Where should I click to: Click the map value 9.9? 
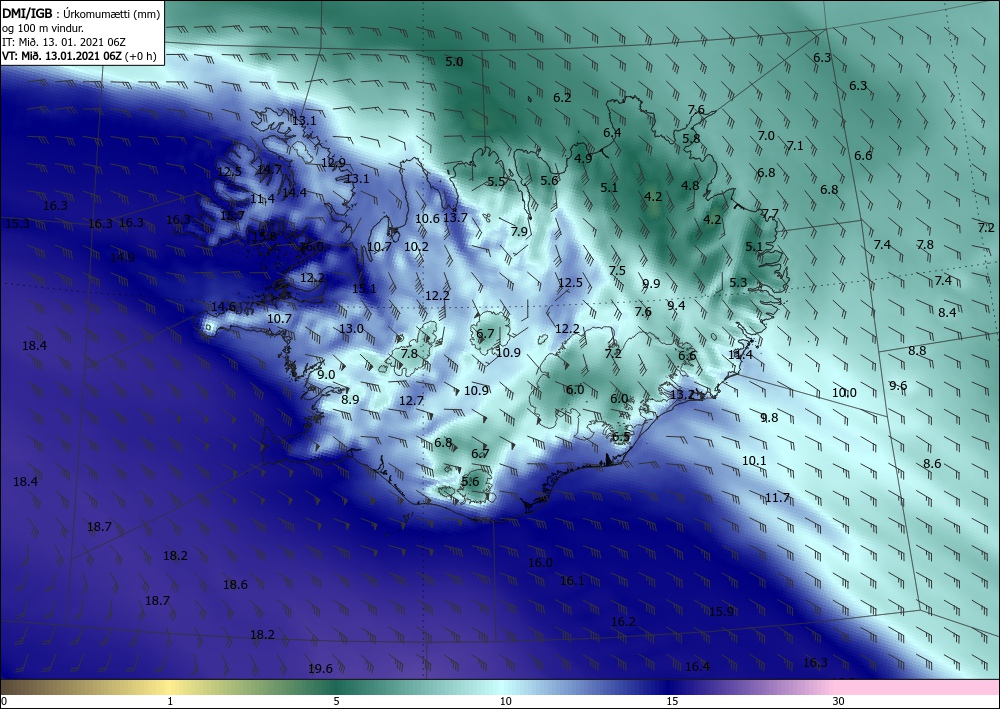(x=651, y=284)
